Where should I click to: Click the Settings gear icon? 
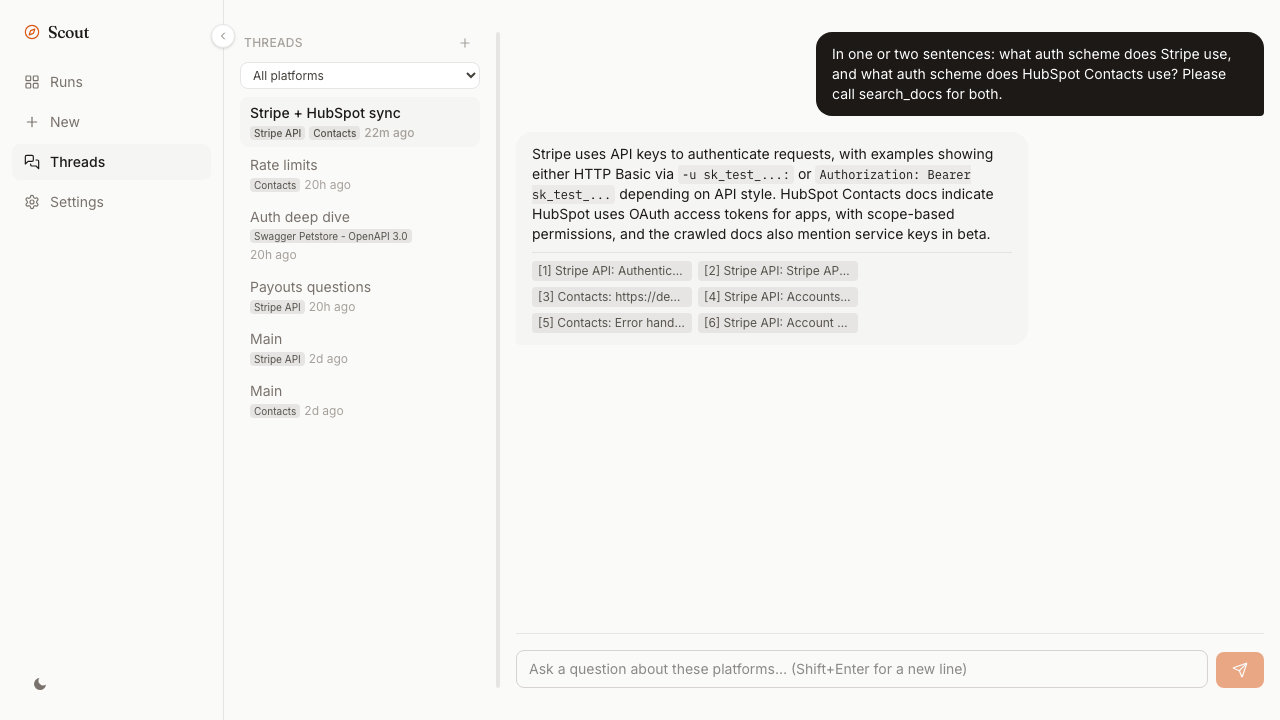coord(32,202)
